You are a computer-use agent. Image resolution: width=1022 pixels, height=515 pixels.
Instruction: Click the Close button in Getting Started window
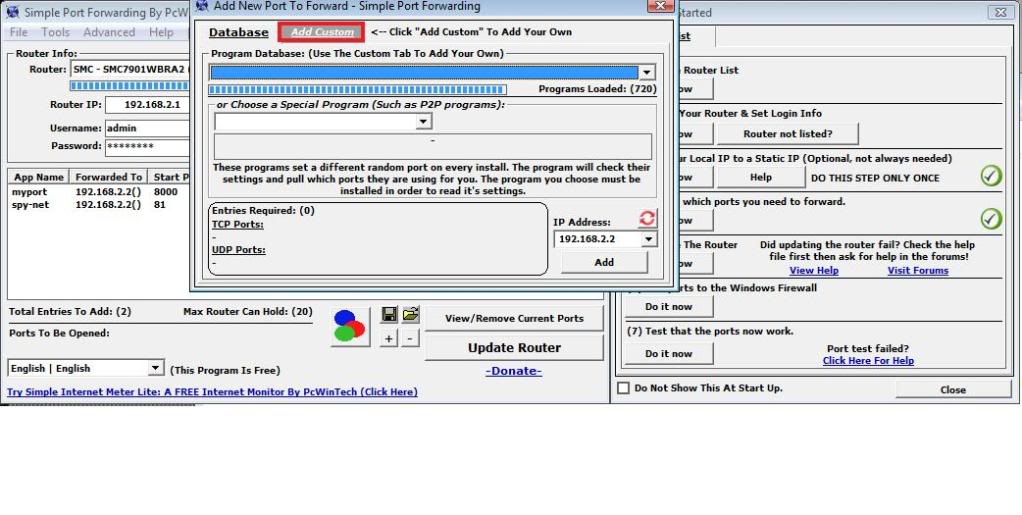coord(953,390)
